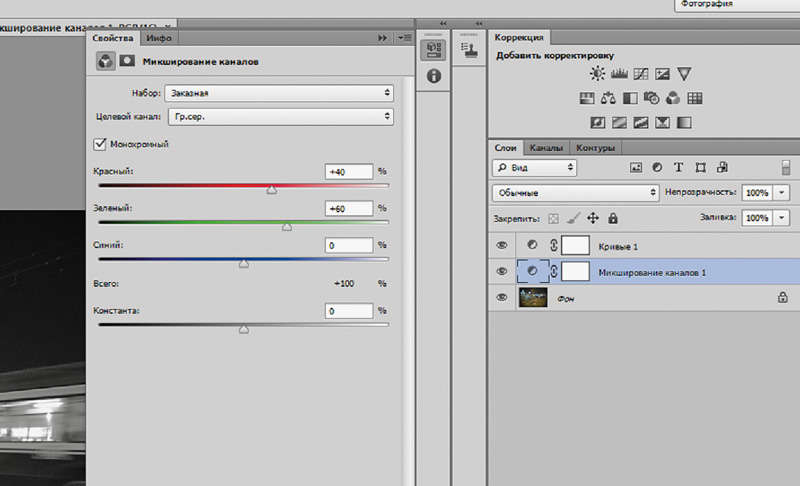
Task: Hide the Кривые 1 layer
Action: pos(502,245)
